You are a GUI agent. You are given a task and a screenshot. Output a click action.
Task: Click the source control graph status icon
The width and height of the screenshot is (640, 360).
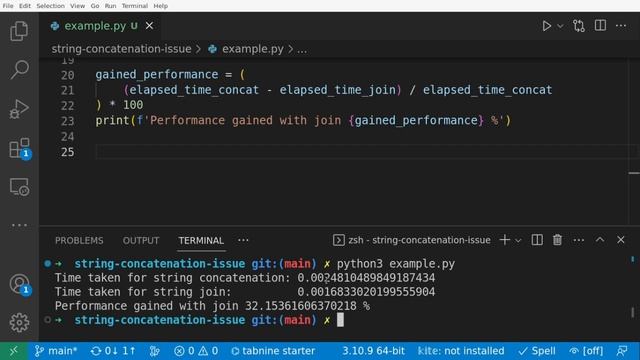coord(154,351)
